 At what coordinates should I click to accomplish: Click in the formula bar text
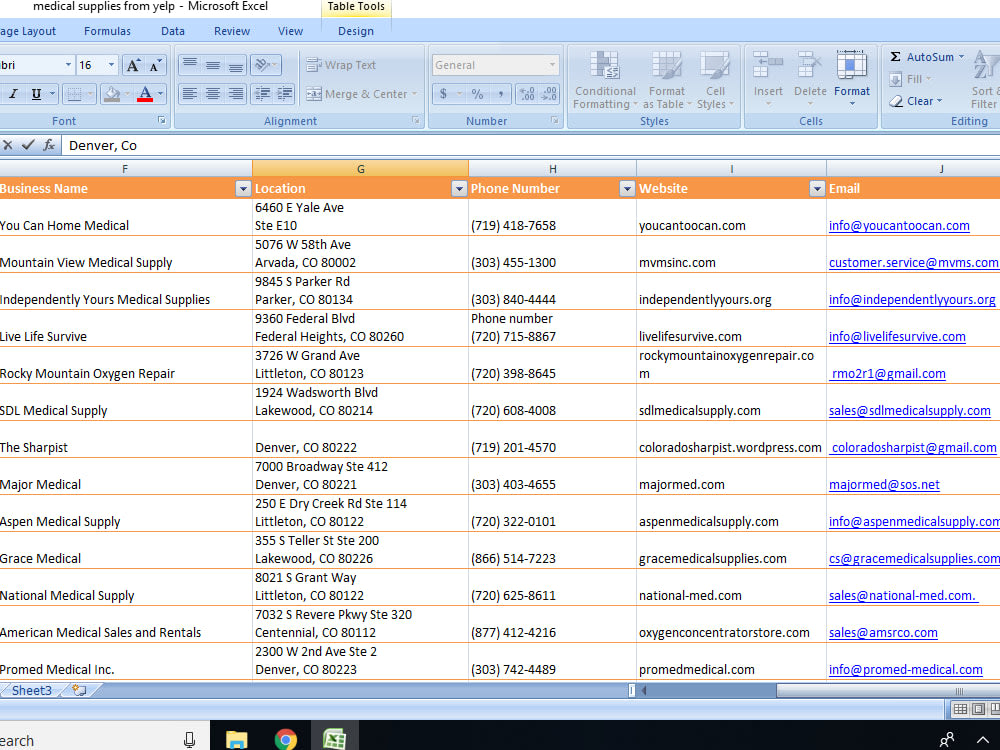(x=102, y=145)
